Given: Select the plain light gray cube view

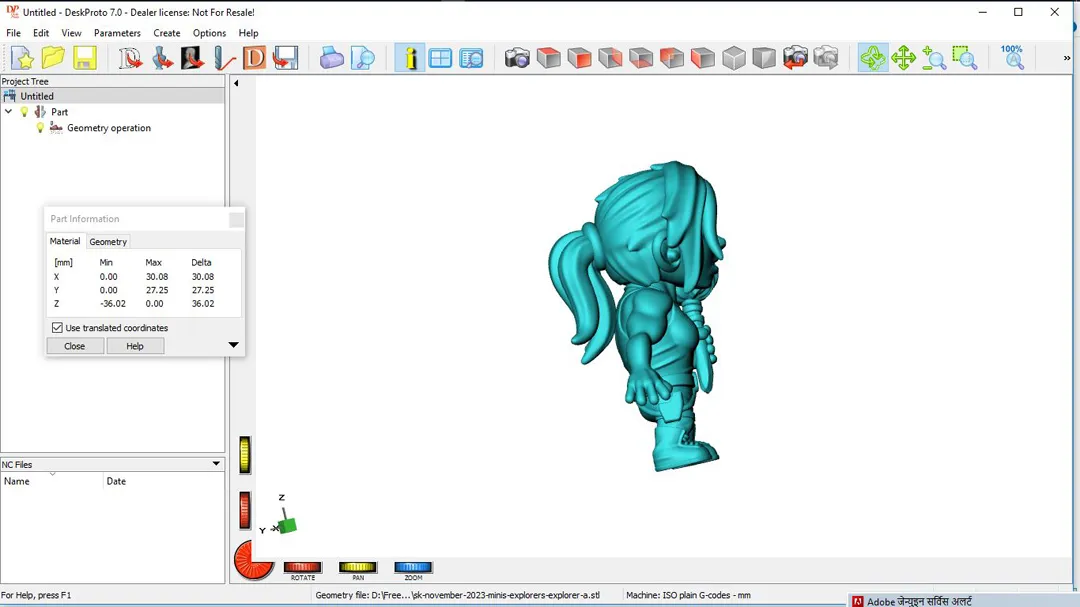Looking at the screenshot, I should [x=734, y=58].
